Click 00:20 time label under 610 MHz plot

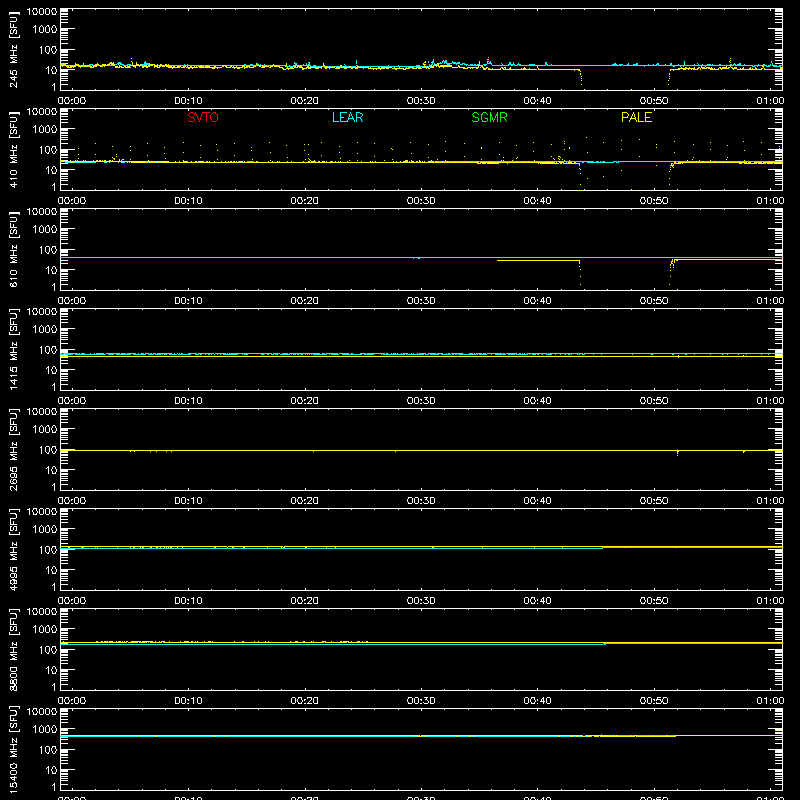(x=305, y=301)
